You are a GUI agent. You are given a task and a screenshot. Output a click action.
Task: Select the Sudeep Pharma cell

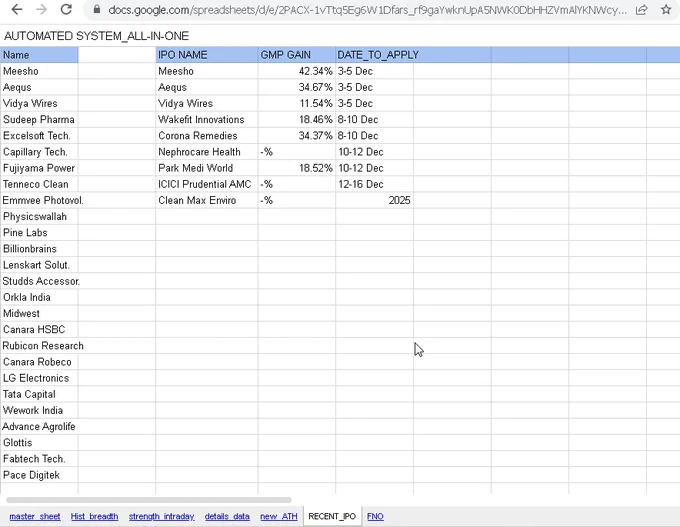[x=39, y=120]
